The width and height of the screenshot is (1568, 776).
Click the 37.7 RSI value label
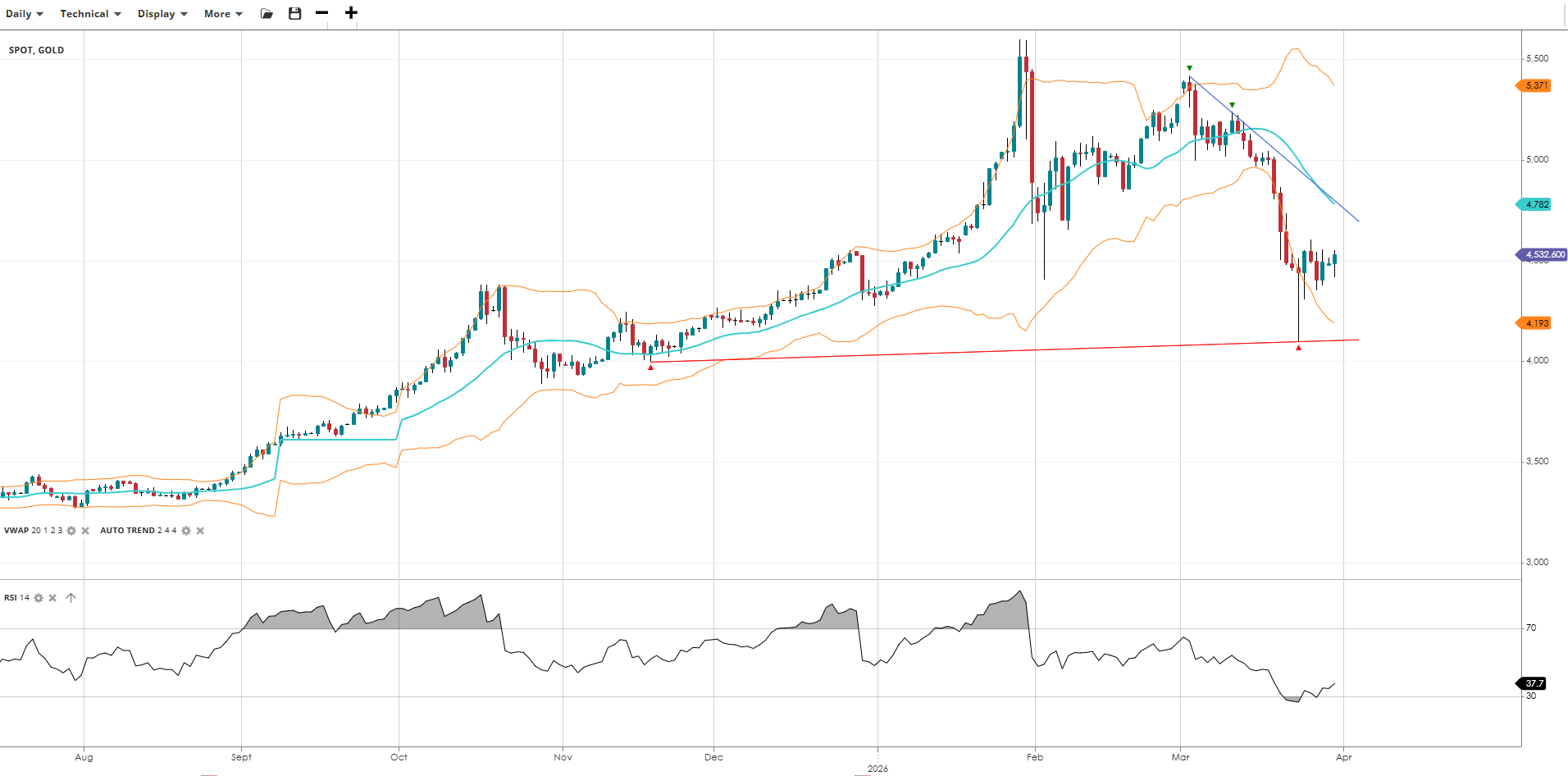(x=1534, y=683)
